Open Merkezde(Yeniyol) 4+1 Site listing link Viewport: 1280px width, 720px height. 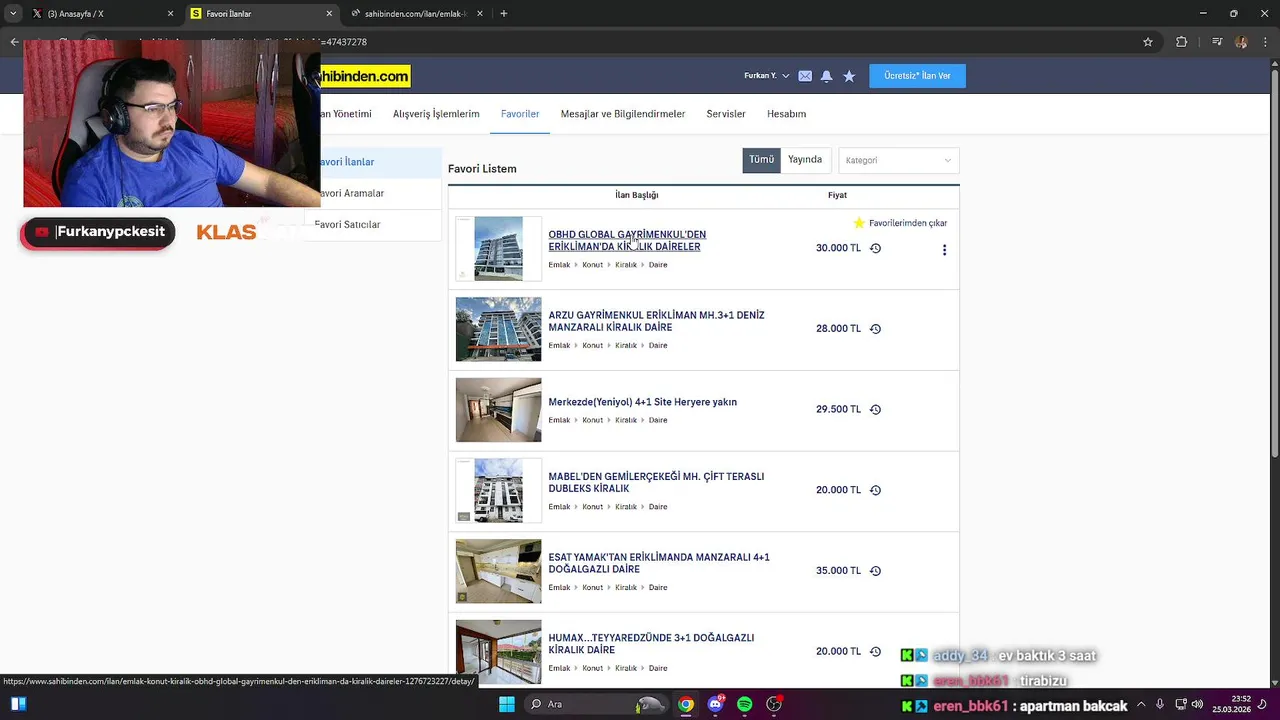pyautogui.click(x=642, y=402)
